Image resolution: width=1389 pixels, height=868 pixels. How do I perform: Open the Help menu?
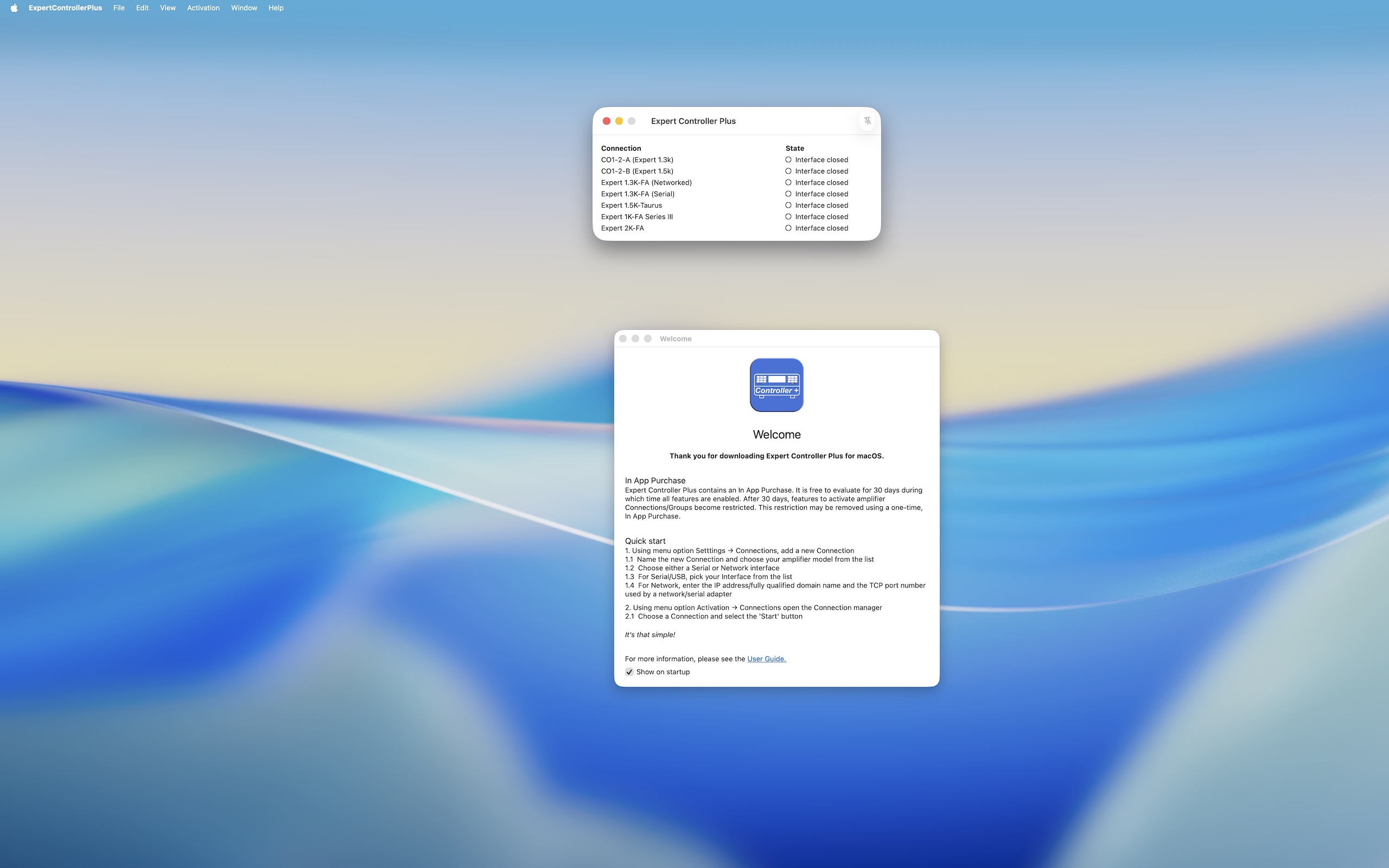point(276,8)
